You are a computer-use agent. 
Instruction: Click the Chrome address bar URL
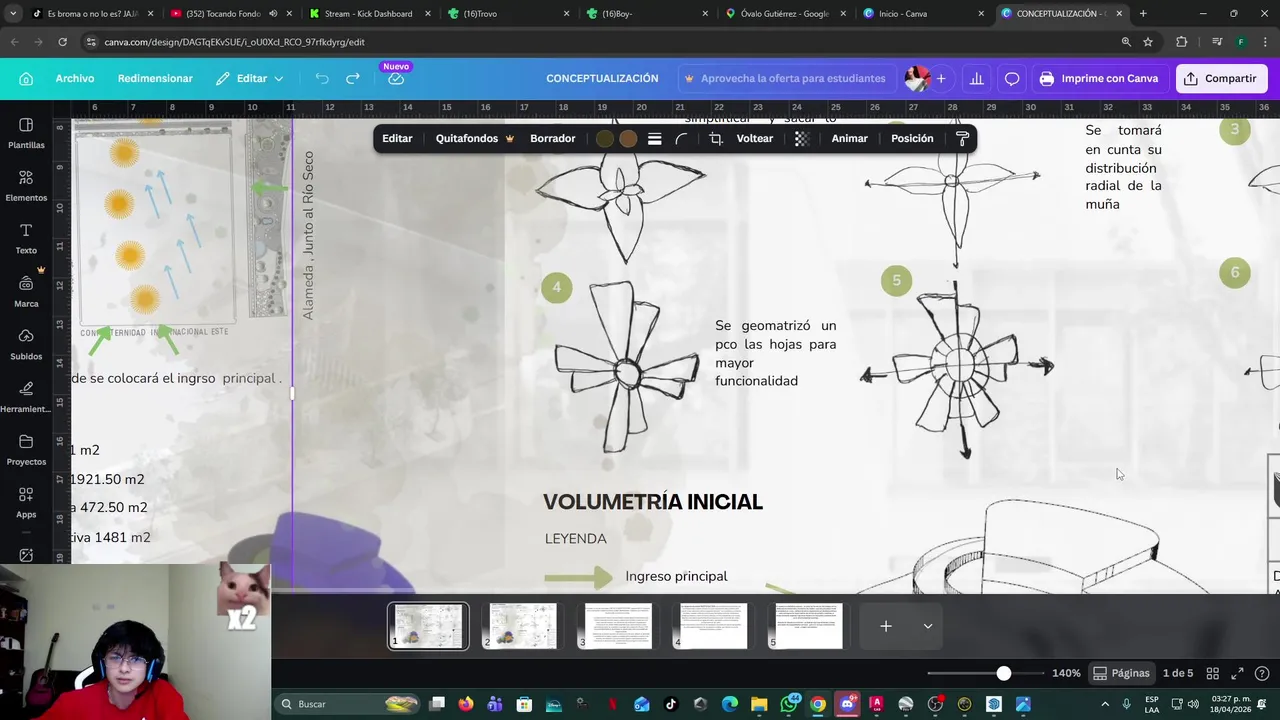pos(234,42)
